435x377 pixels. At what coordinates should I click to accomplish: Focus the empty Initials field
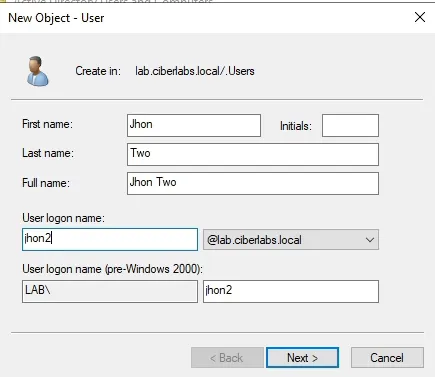(350, 125)
